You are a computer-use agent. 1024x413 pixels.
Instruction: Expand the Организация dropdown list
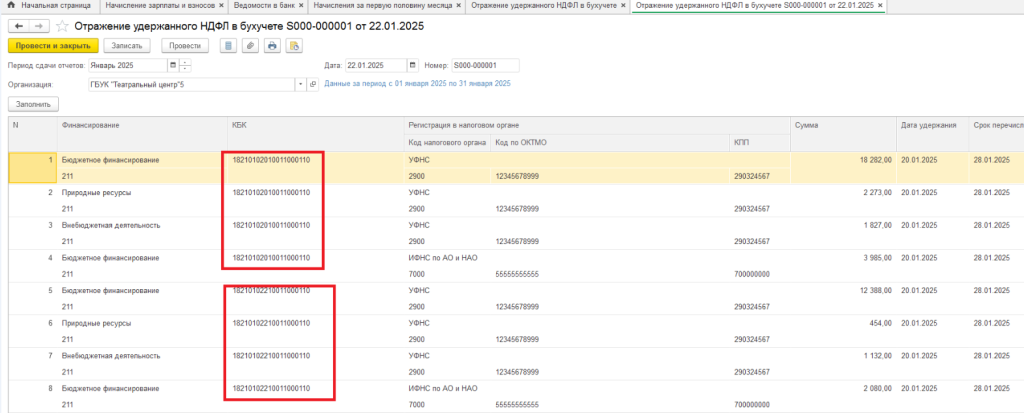[x=301, y=84]
